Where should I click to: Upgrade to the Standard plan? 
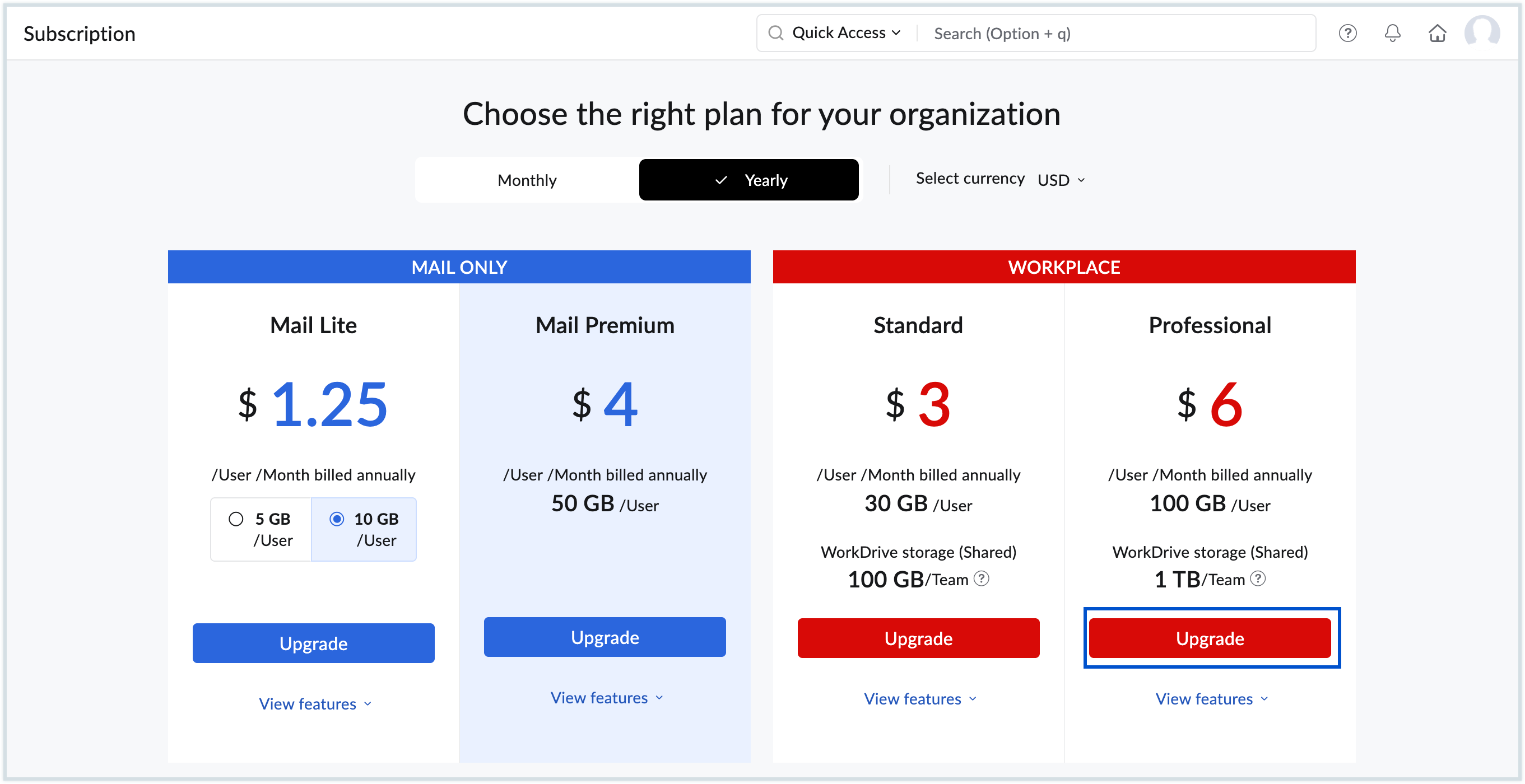click(x=919, y=638)
